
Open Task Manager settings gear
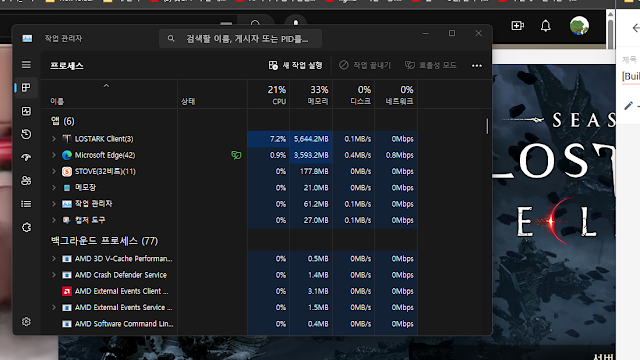point(26,322)
